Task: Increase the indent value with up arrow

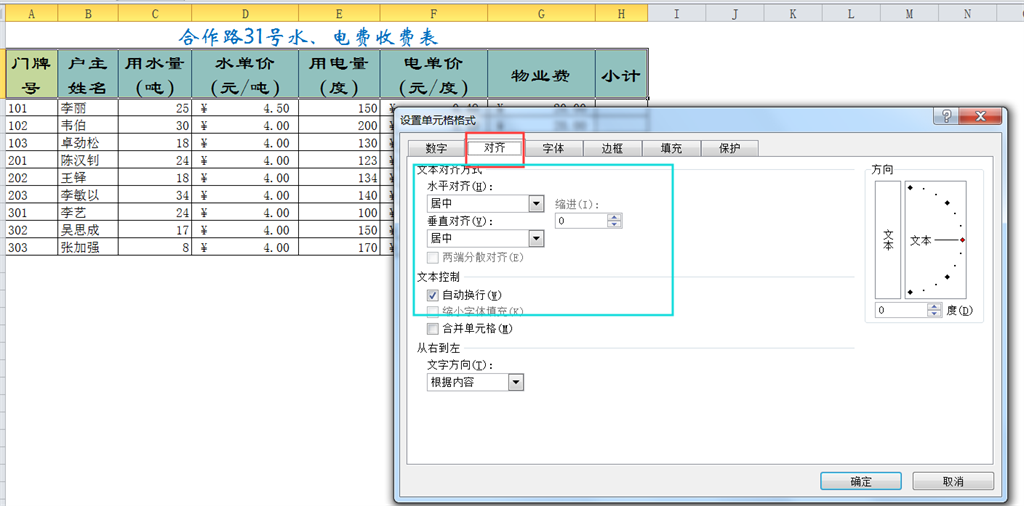Action: pos(614,216)
